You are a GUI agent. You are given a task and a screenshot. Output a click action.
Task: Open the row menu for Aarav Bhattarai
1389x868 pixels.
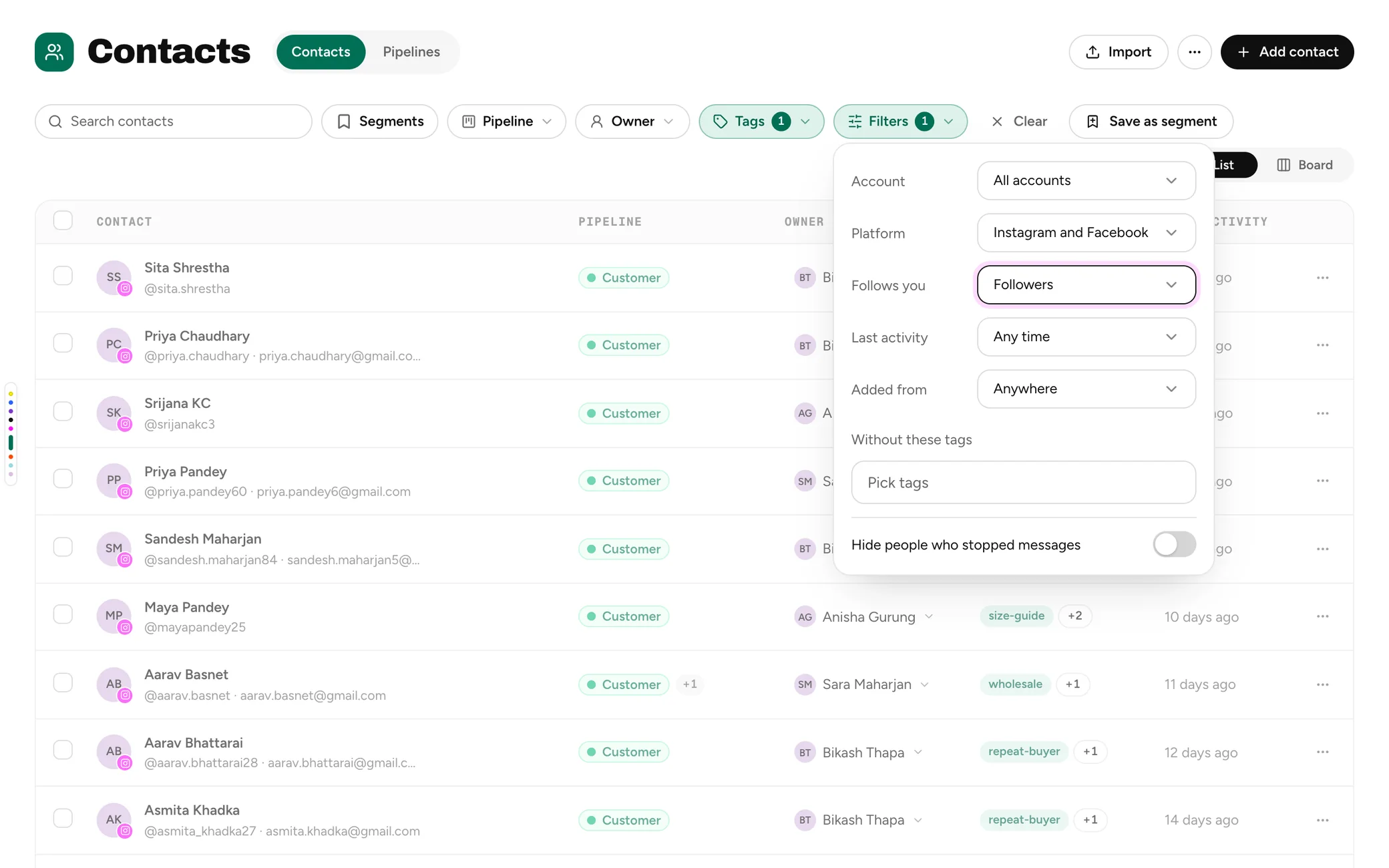pos(1322,752)
